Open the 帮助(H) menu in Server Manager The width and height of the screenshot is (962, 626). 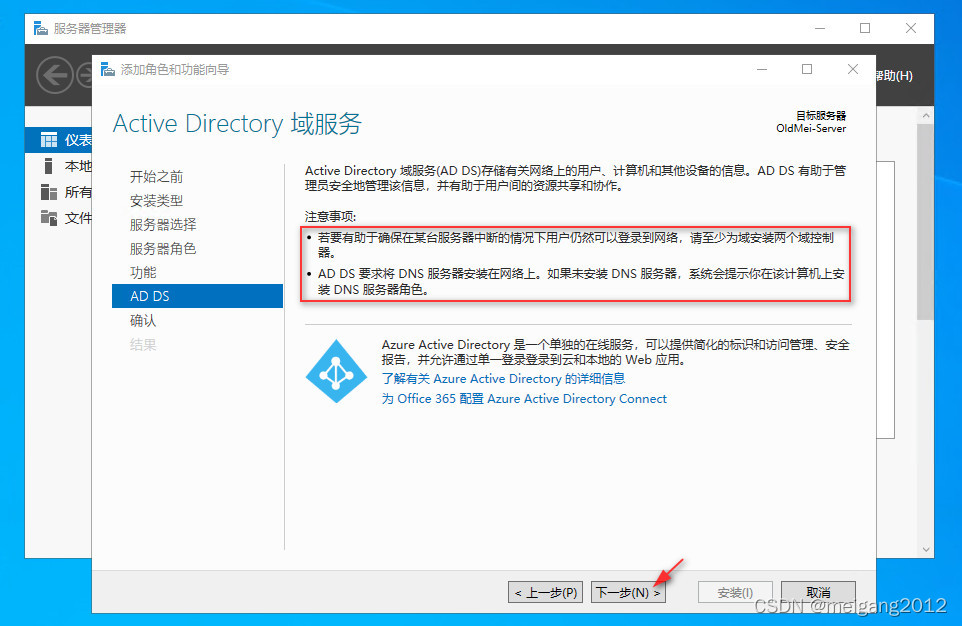coord(894,75)
